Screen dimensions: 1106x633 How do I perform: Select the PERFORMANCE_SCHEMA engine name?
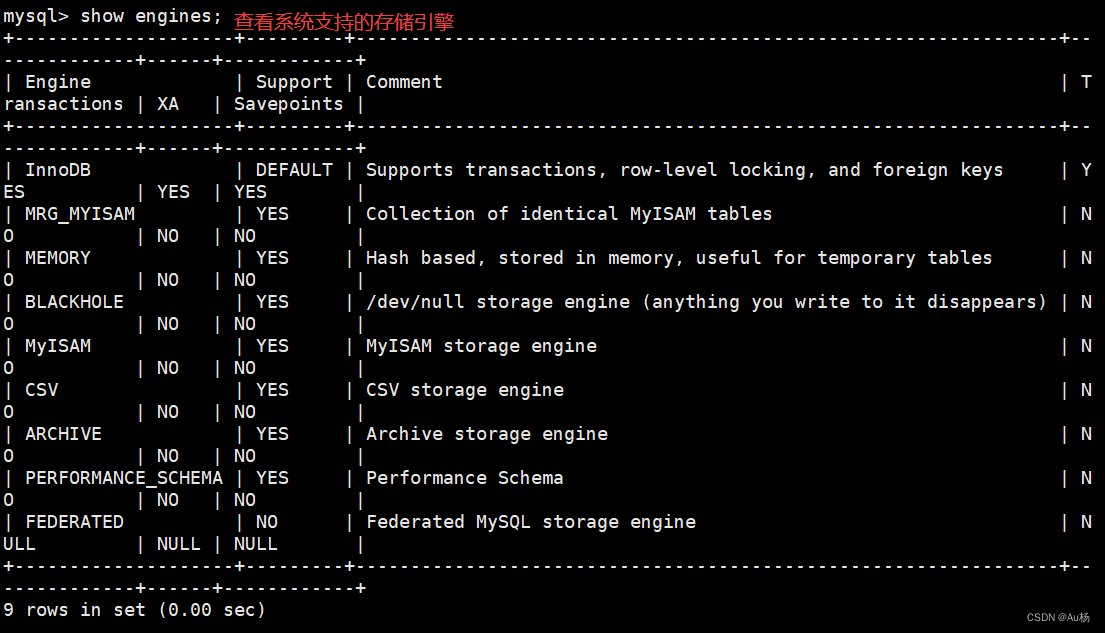click(x=123, y=478)
